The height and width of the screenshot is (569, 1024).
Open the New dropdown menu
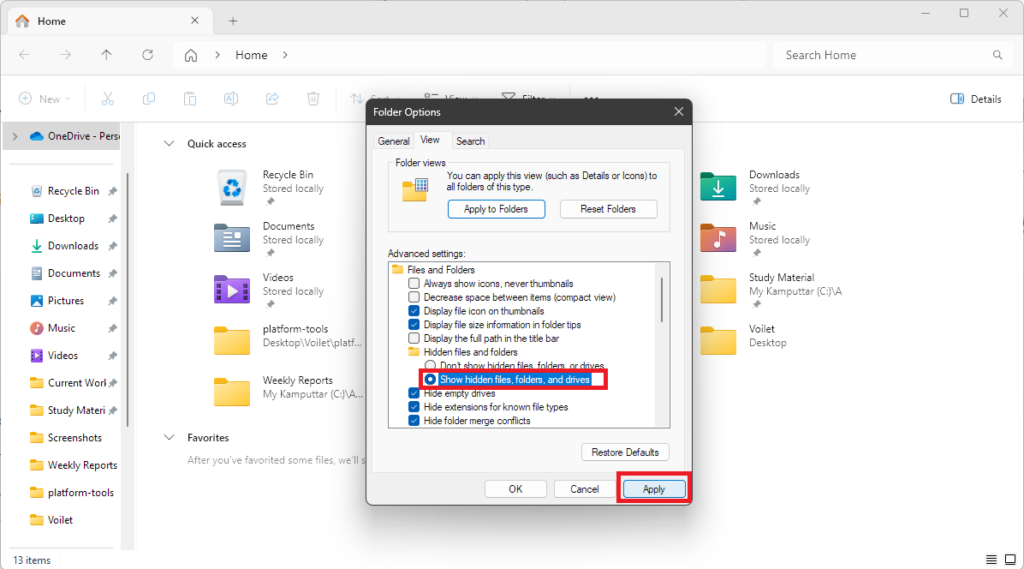[x=45, y=99]
